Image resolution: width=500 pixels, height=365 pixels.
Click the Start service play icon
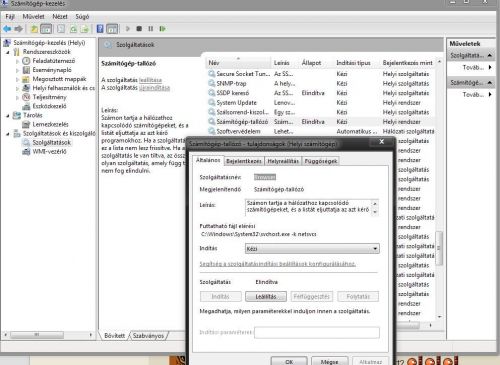tap(127, 29)
